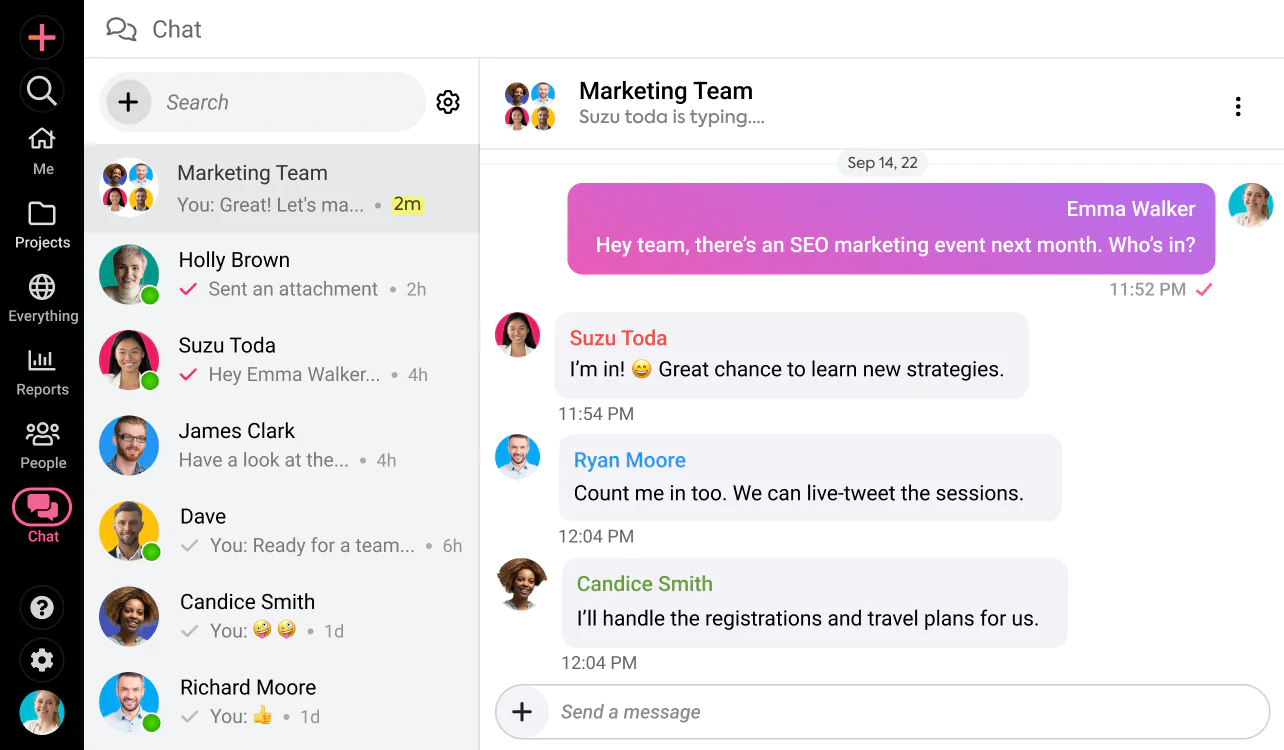Open the Chat section icon
This screenshot has width=1284, height=750.
coord(42,510)
